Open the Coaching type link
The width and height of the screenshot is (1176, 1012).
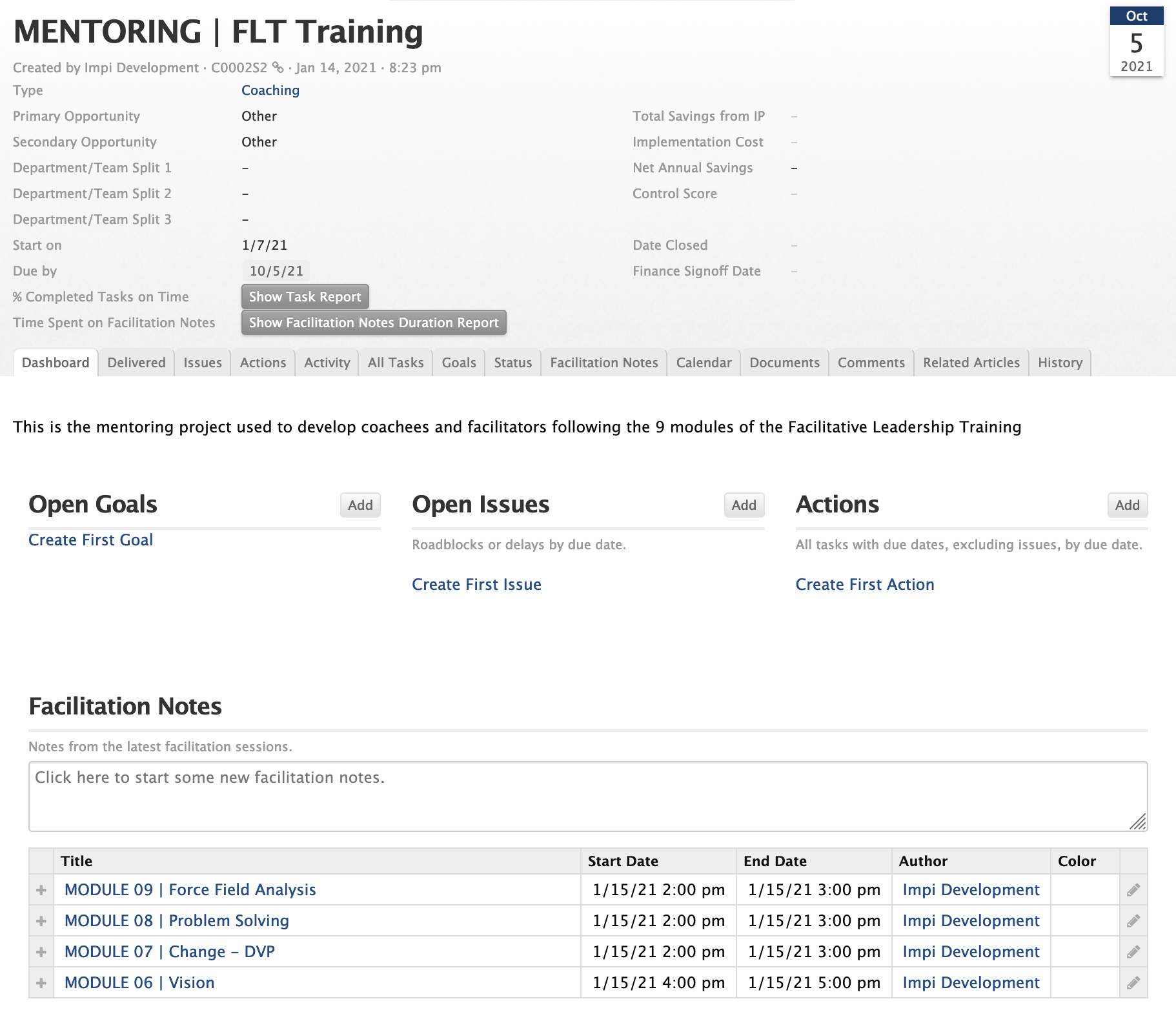[x=270, y=90]
